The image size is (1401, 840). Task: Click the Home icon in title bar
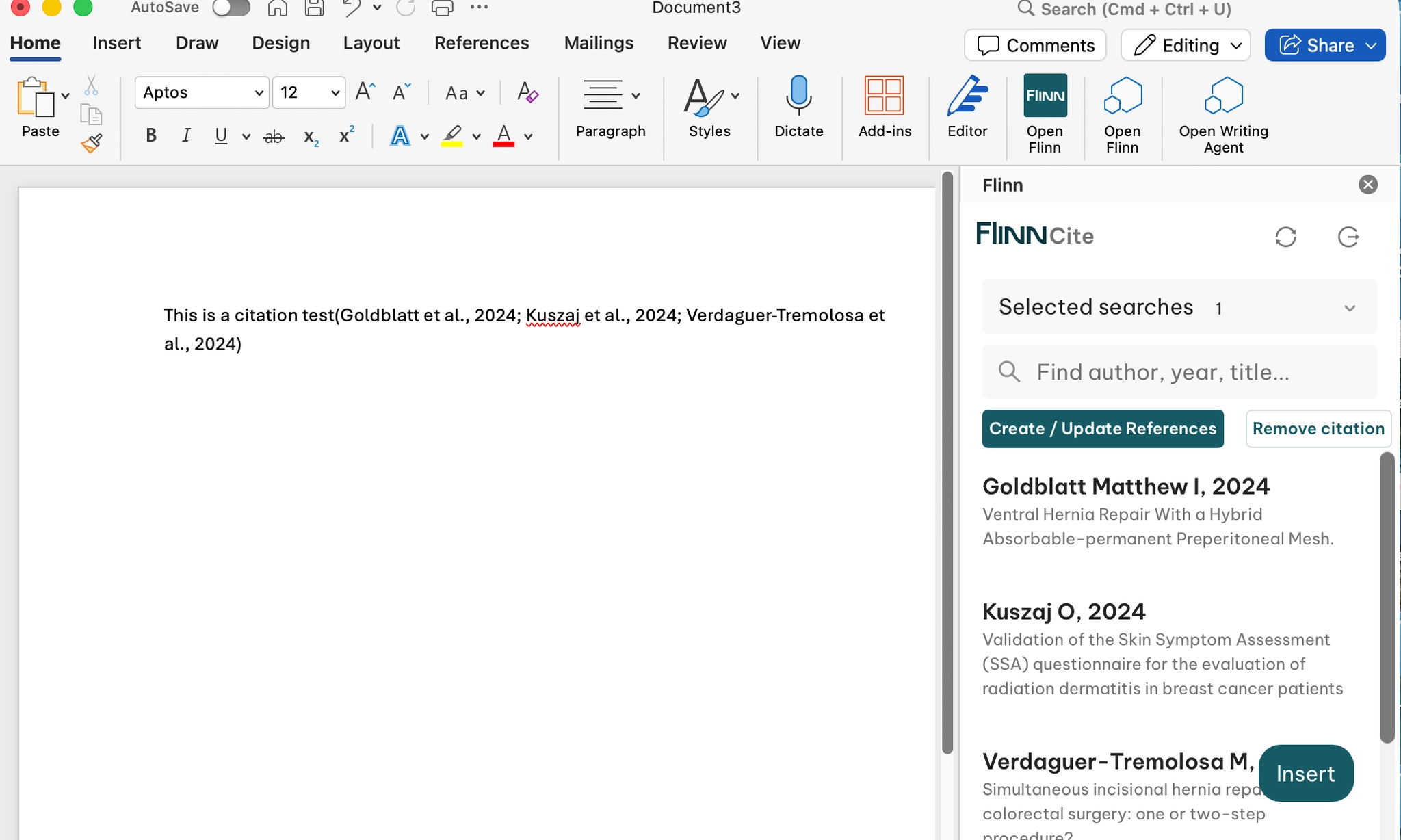(277, 8)
